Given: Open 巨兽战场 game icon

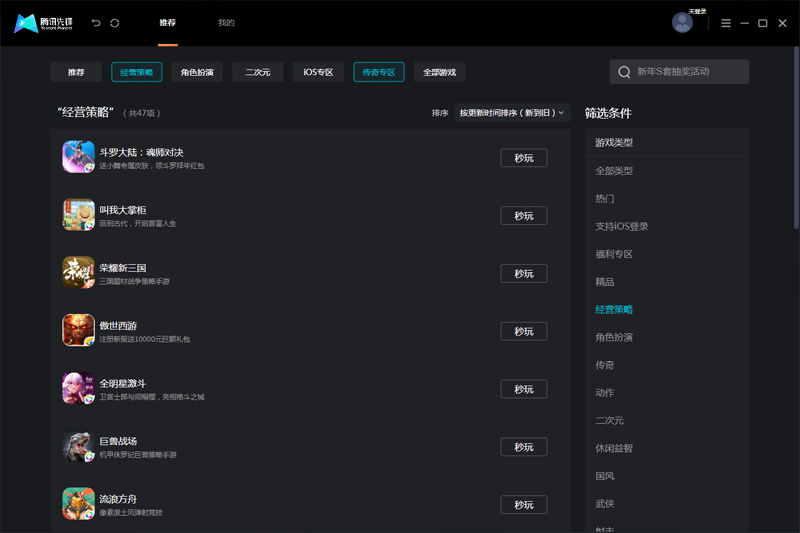Looking at the screenshot, I should [x=79, y=446].
